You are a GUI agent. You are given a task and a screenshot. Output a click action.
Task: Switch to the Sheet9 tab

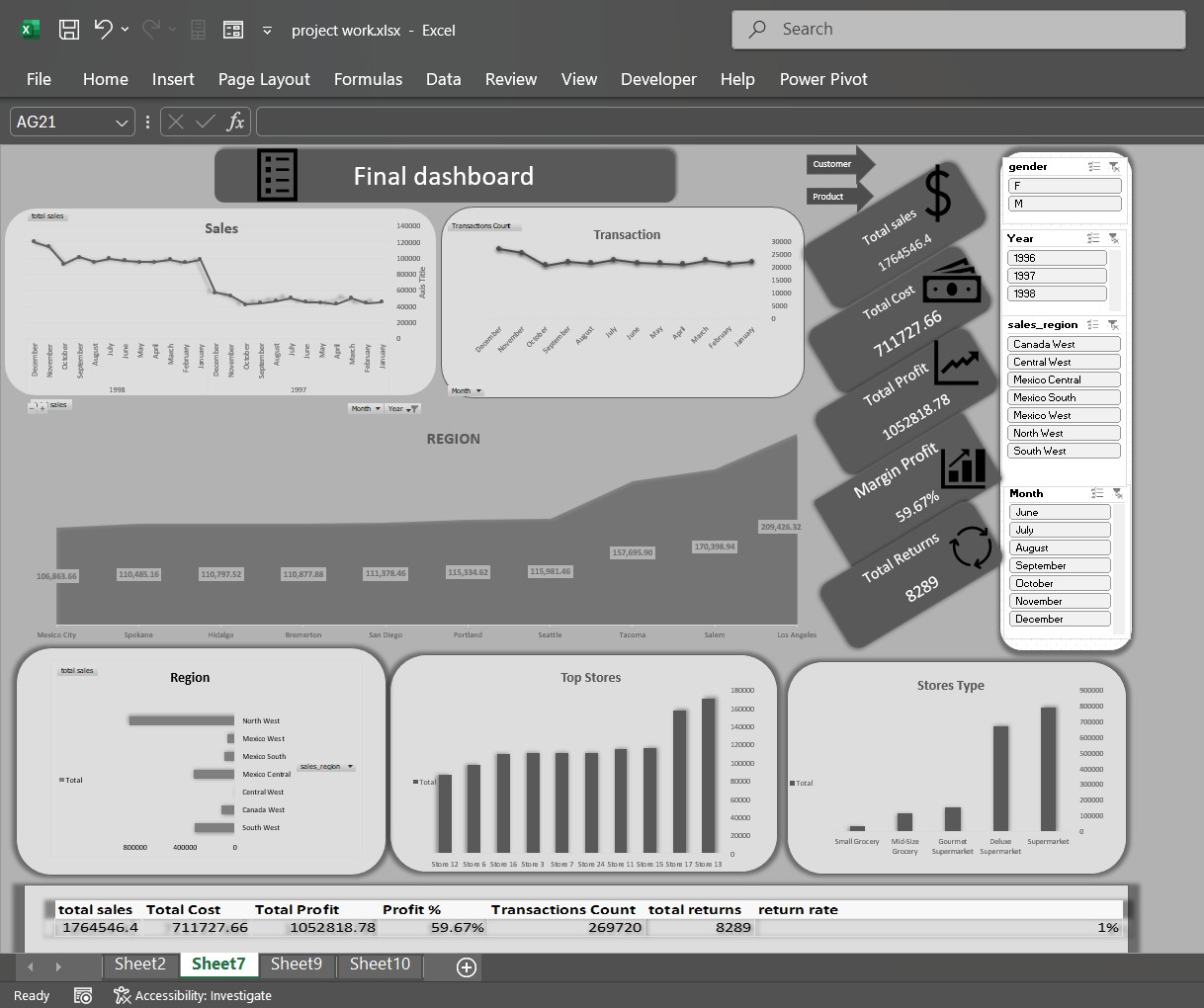tap(296, 964)
